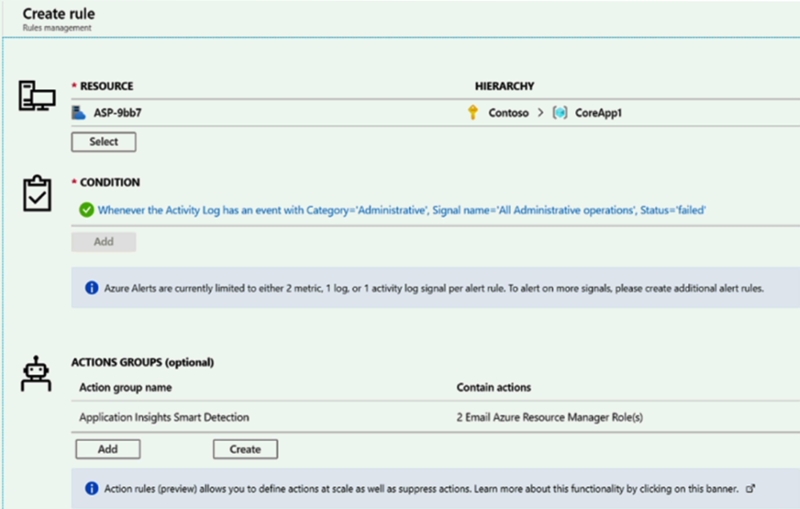Click the key icon beside Contoso
The height and width of the screenshot is (509, 800).
pos(473,113)
